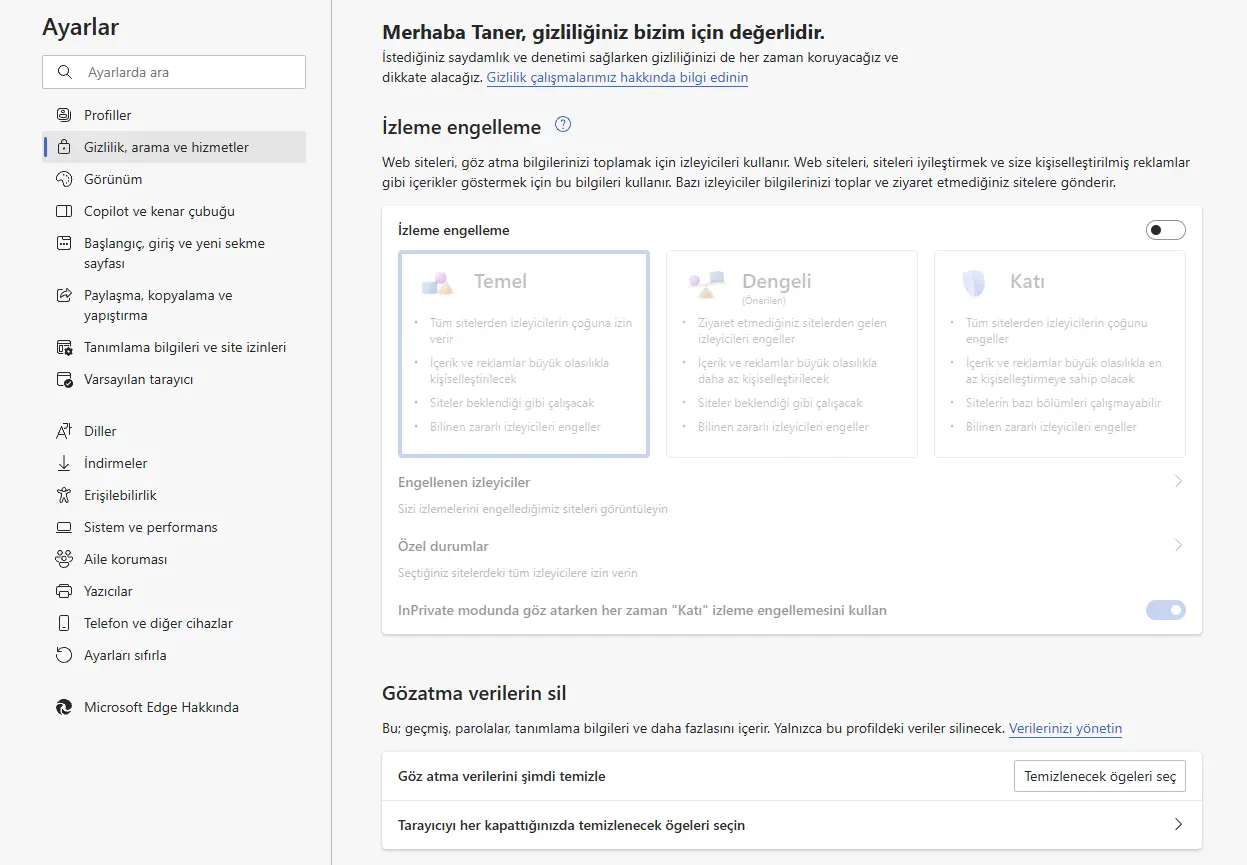Screen dimensions: 1247x865
Task: Follow the Verilerinizi yönetin link
Action: point(1065,728)
